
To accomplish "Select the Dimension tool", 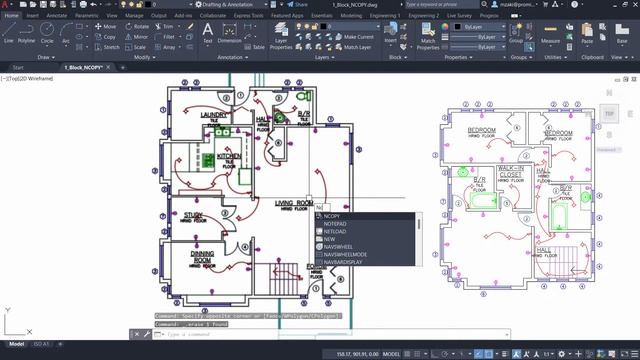I will [x=229, y=33].
